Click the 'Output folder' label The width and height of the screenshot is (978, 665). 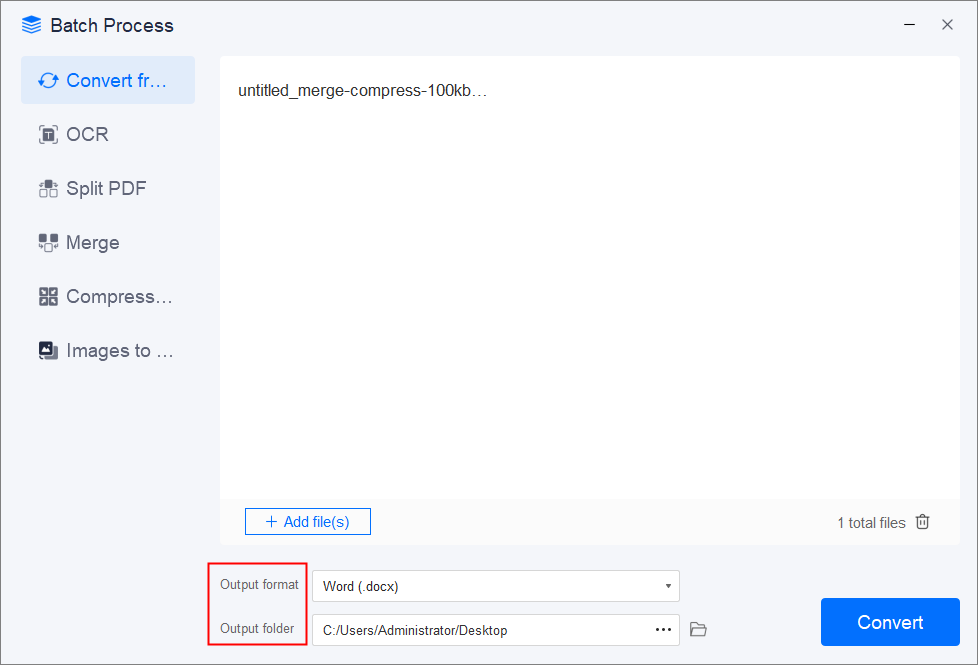click(x=257, y=628)
